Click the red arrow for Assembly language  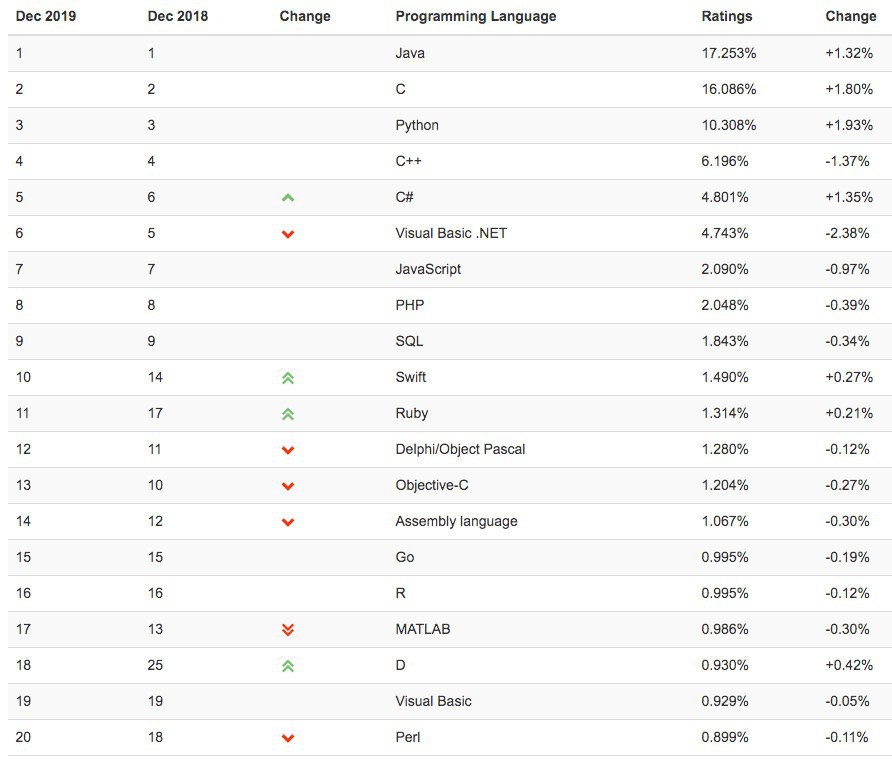point(288,522)
